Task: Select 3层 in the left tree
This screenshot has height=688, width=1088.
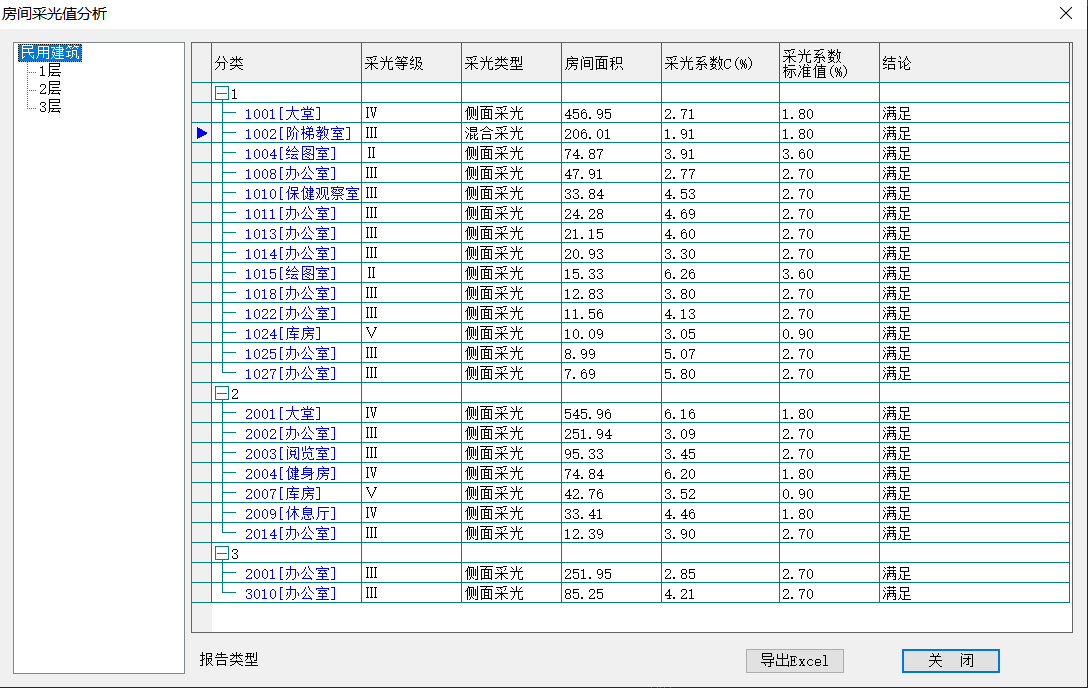Action: (x=49, y=107)
